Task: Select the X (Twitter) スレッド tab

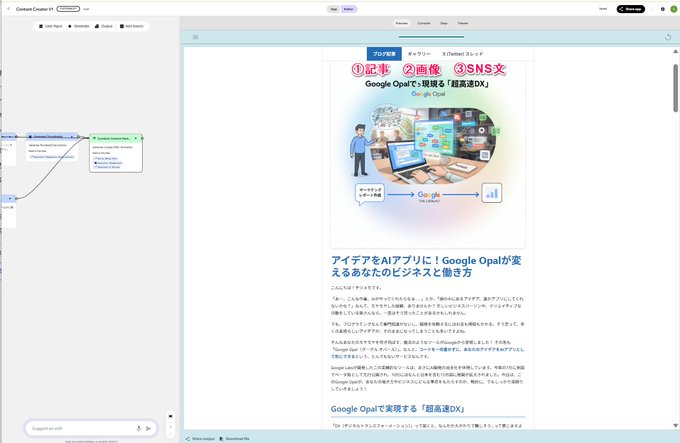Action: (462, 54)
